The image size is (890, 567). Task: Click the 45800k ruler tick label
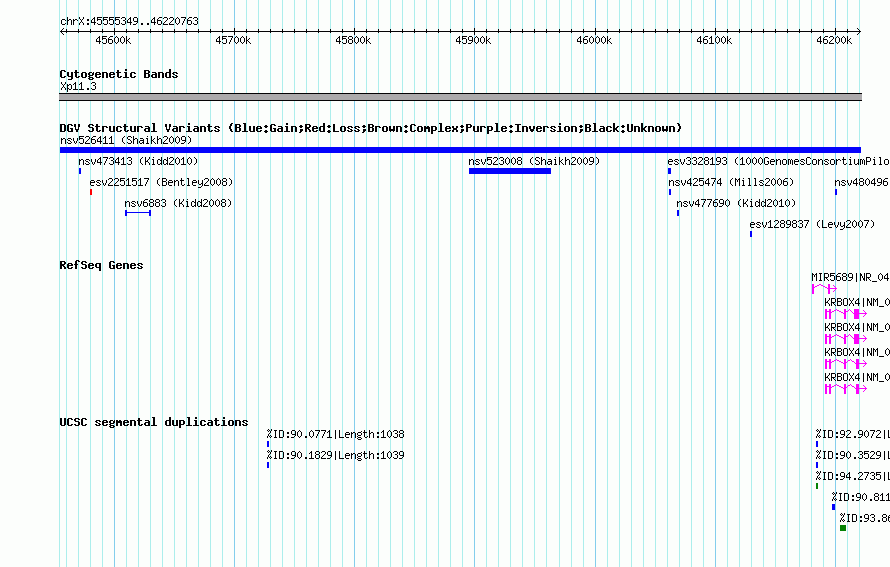coord(353,40)
